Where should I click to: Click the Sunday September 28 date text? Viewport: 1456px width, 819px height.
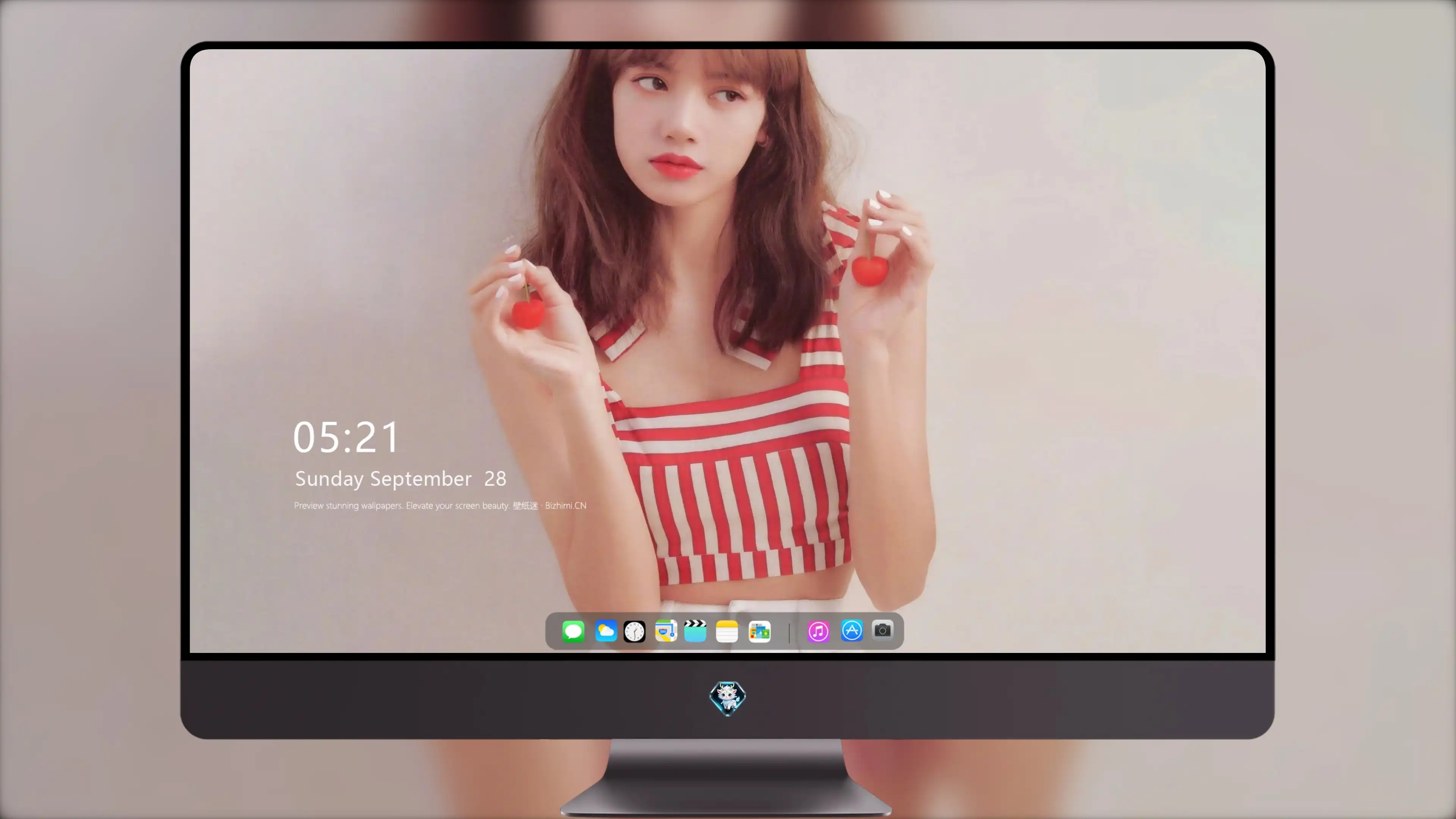401,479
